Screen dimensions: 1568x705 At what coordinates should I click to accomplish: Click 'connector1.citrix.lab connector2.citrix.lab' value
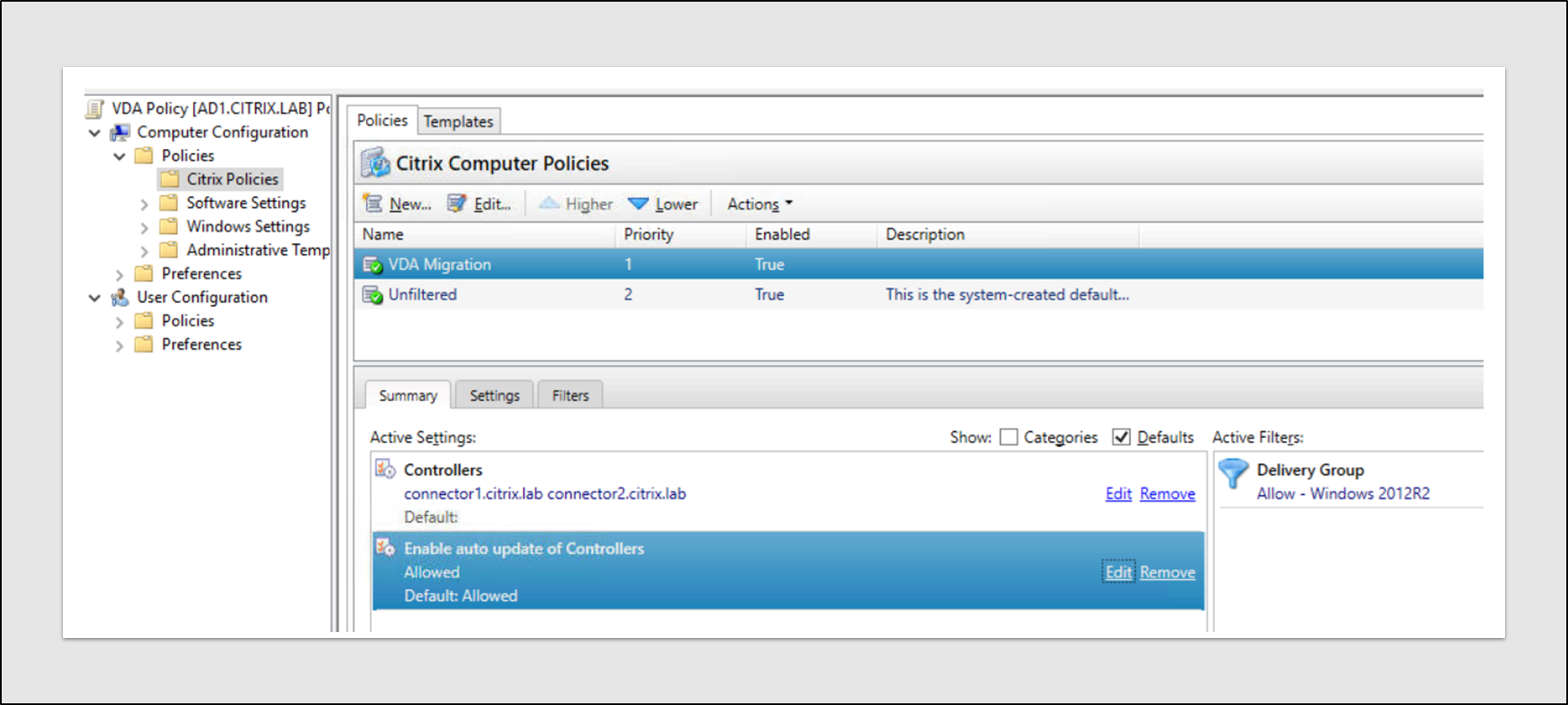coord(545,494)
